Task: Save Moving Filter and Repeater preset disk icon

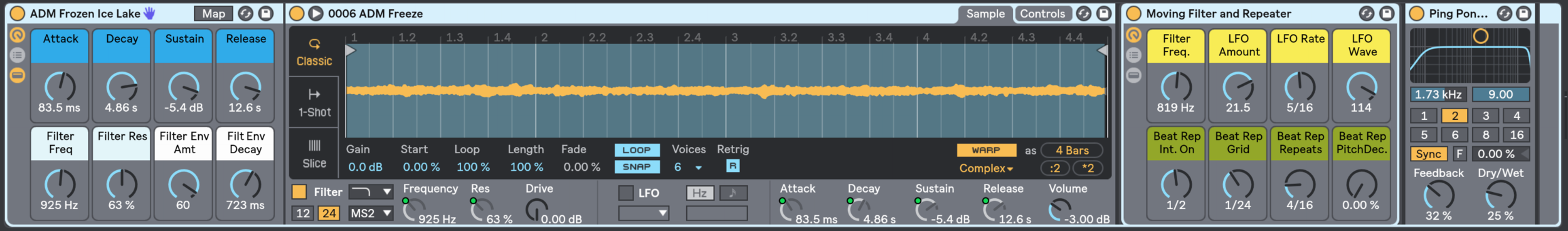Action: 1387,13
